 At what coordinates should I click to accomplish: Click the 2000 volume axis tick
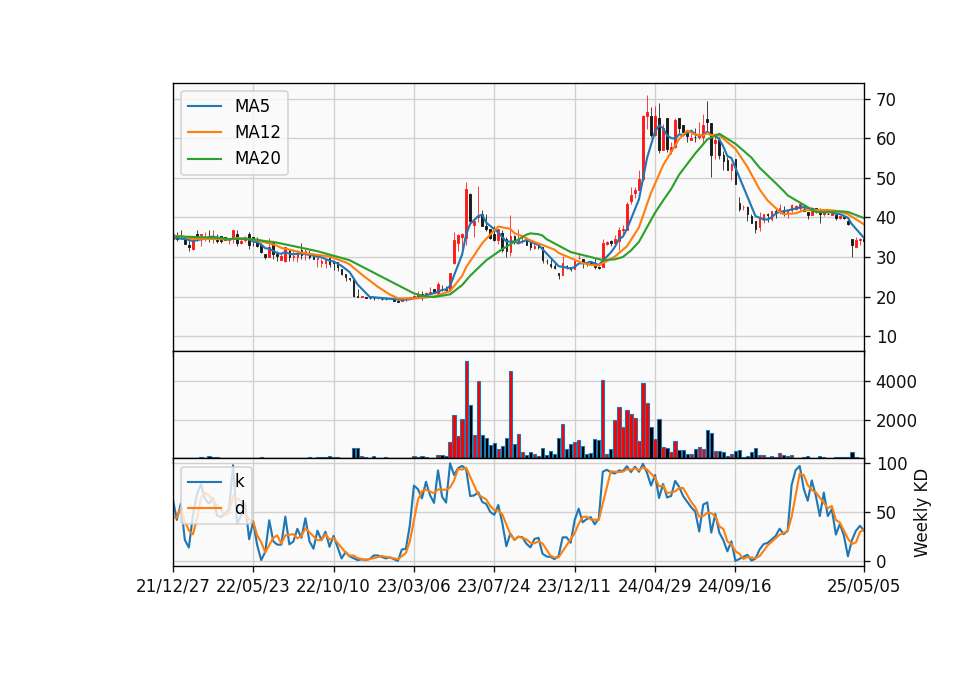896,421
